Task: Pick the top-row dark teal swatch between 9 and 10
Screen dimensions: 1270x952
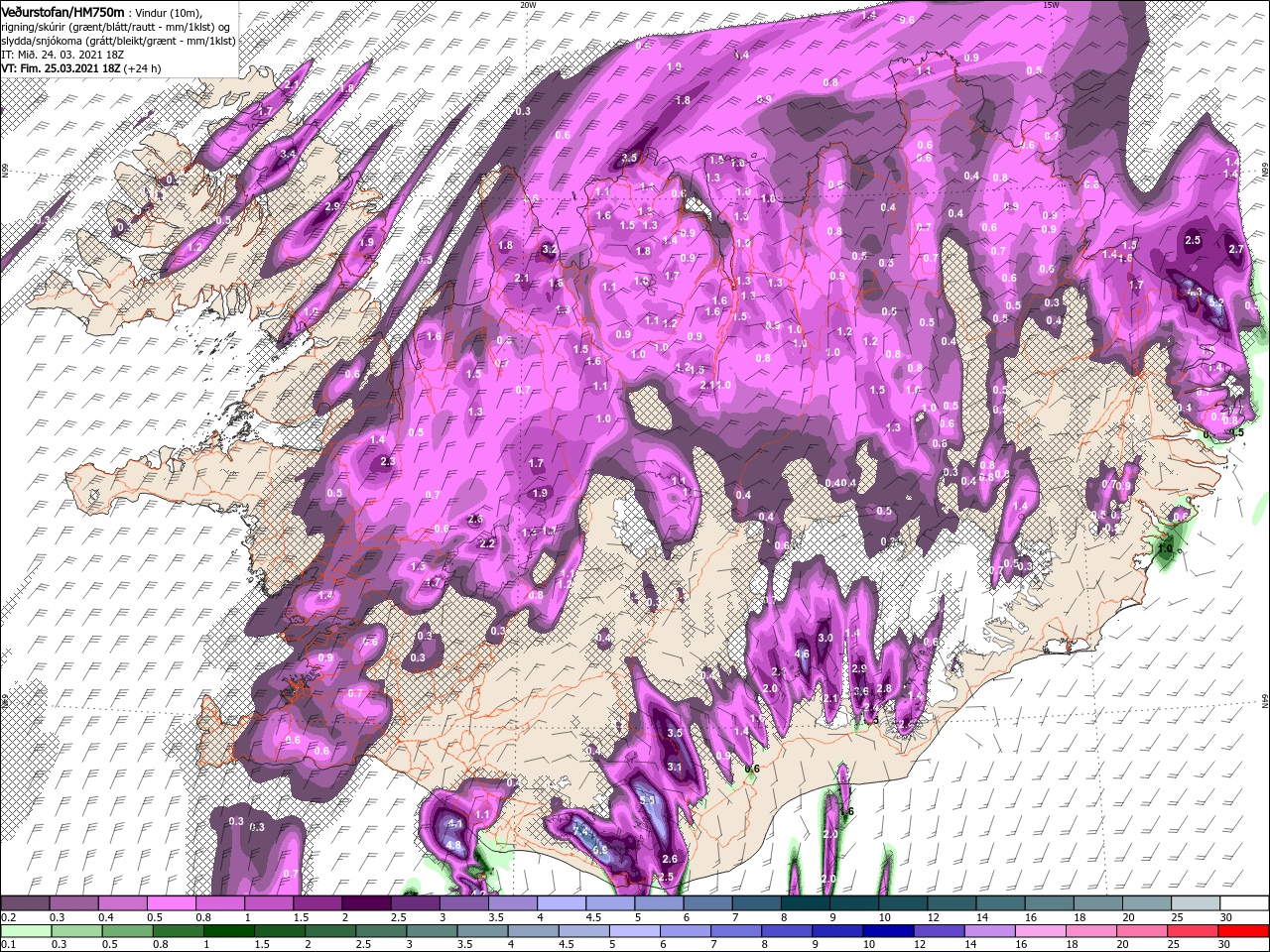Action: coord(854,903)
